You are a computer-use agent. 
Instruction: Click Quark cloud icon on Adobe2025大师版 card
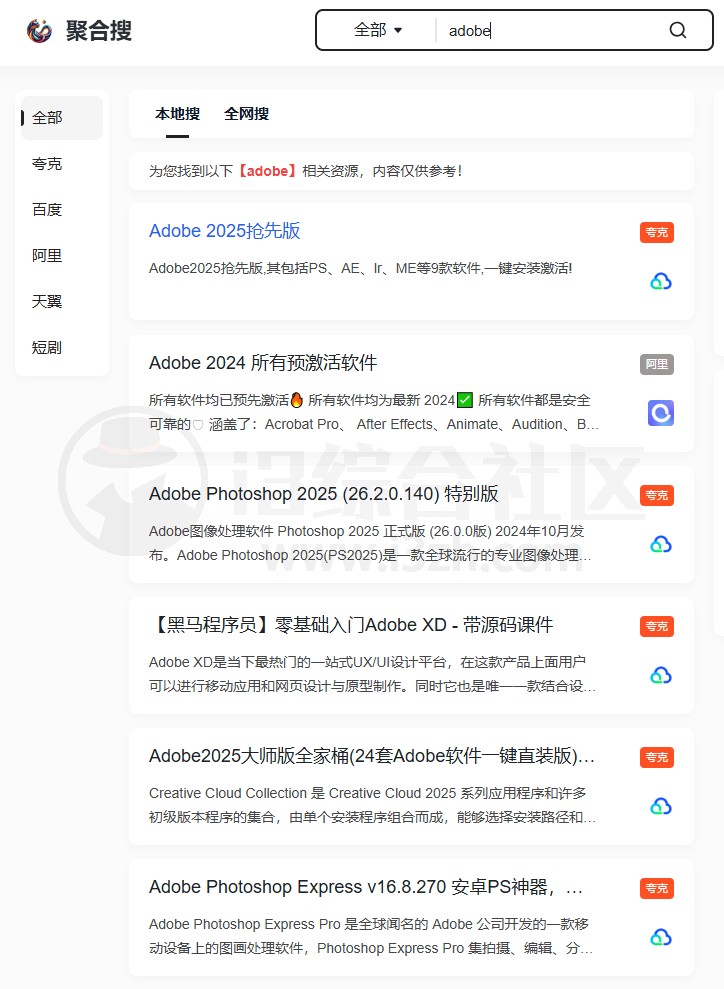660,806
